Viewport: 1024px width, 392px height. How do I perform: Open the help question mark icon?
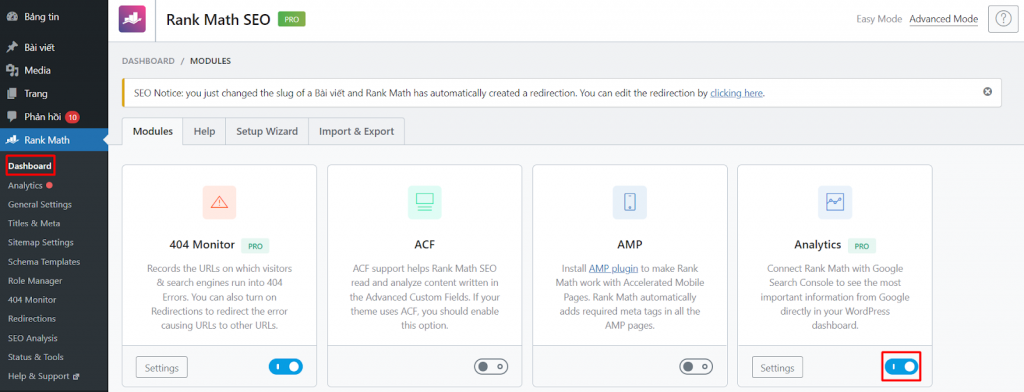1002,20
